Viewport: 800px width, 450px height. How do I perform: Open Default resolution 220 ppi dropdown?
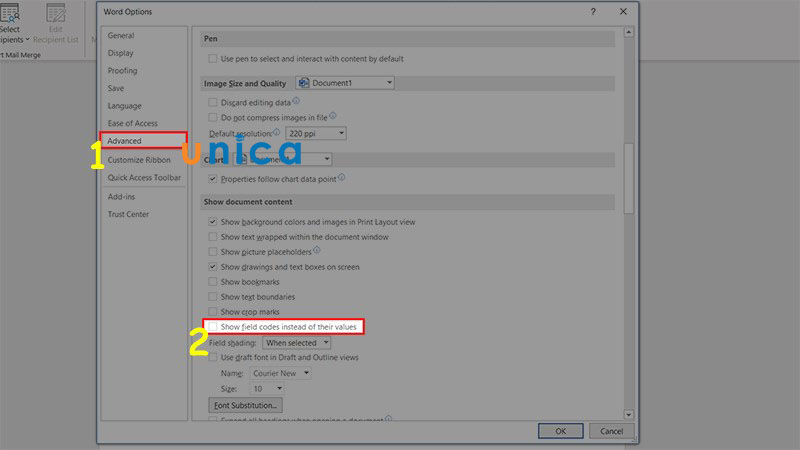(316, 133)
